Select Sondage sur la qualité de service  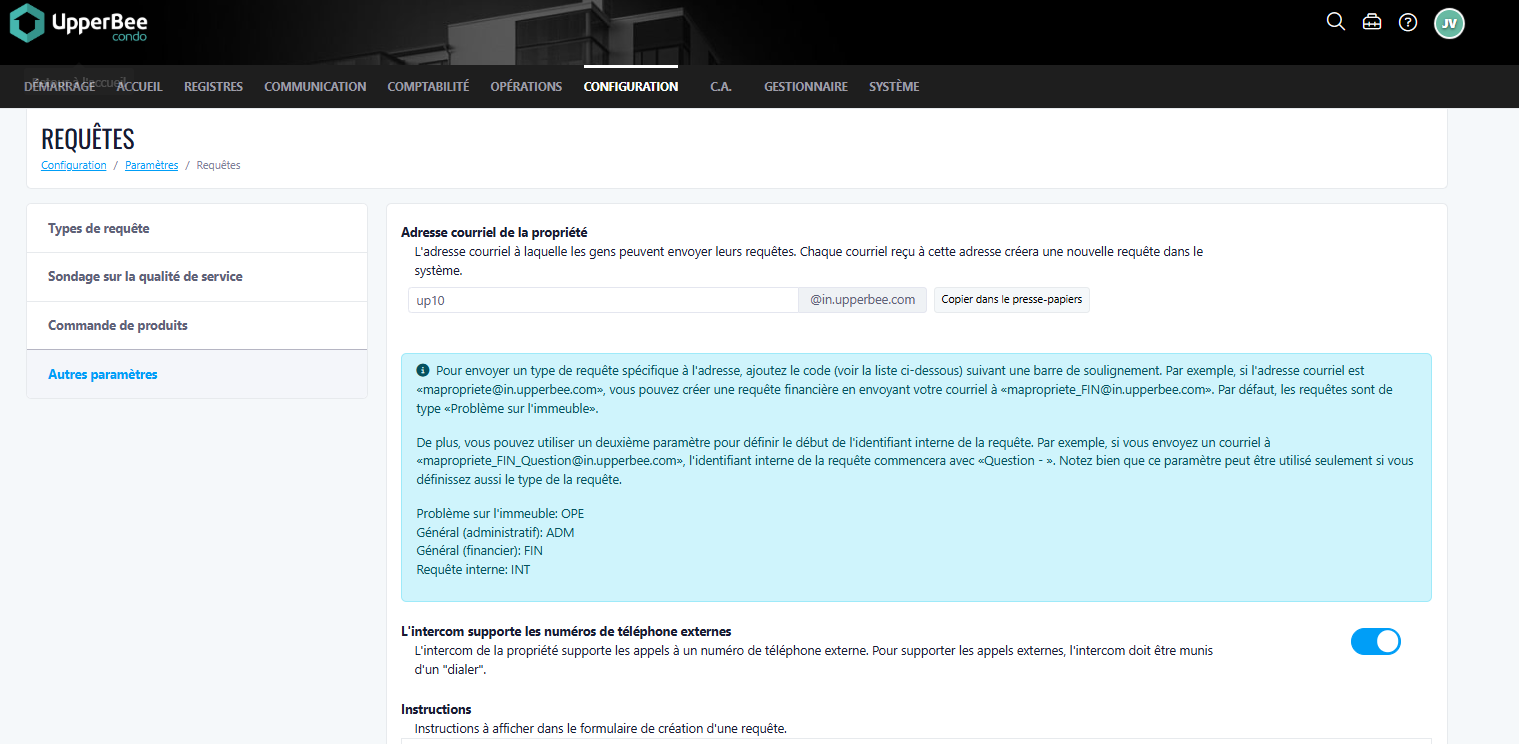(197, 277)
